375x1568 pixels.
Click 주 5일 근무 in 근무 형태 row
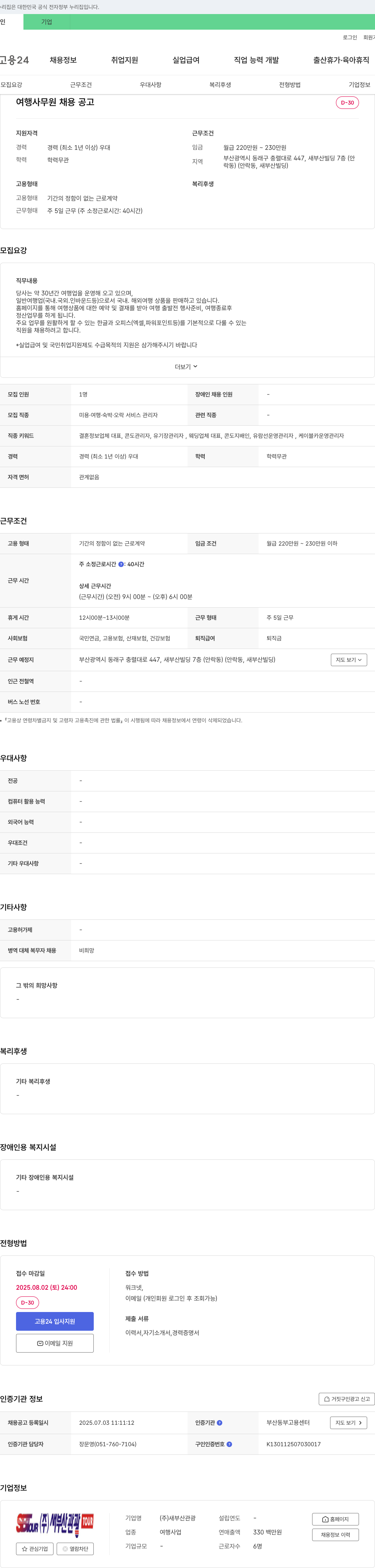tap(280, 618)
